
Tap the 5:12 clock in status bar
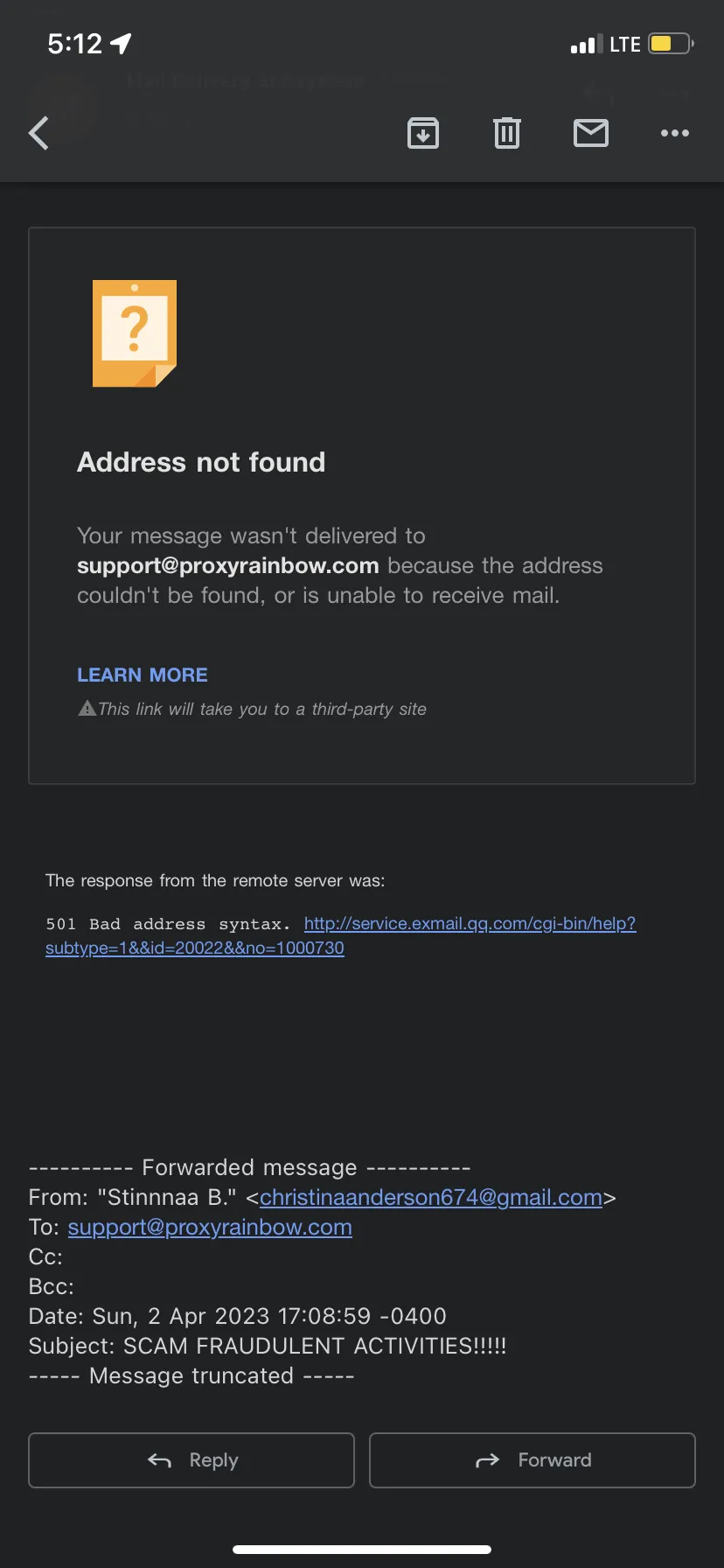(x=75, y=44)
